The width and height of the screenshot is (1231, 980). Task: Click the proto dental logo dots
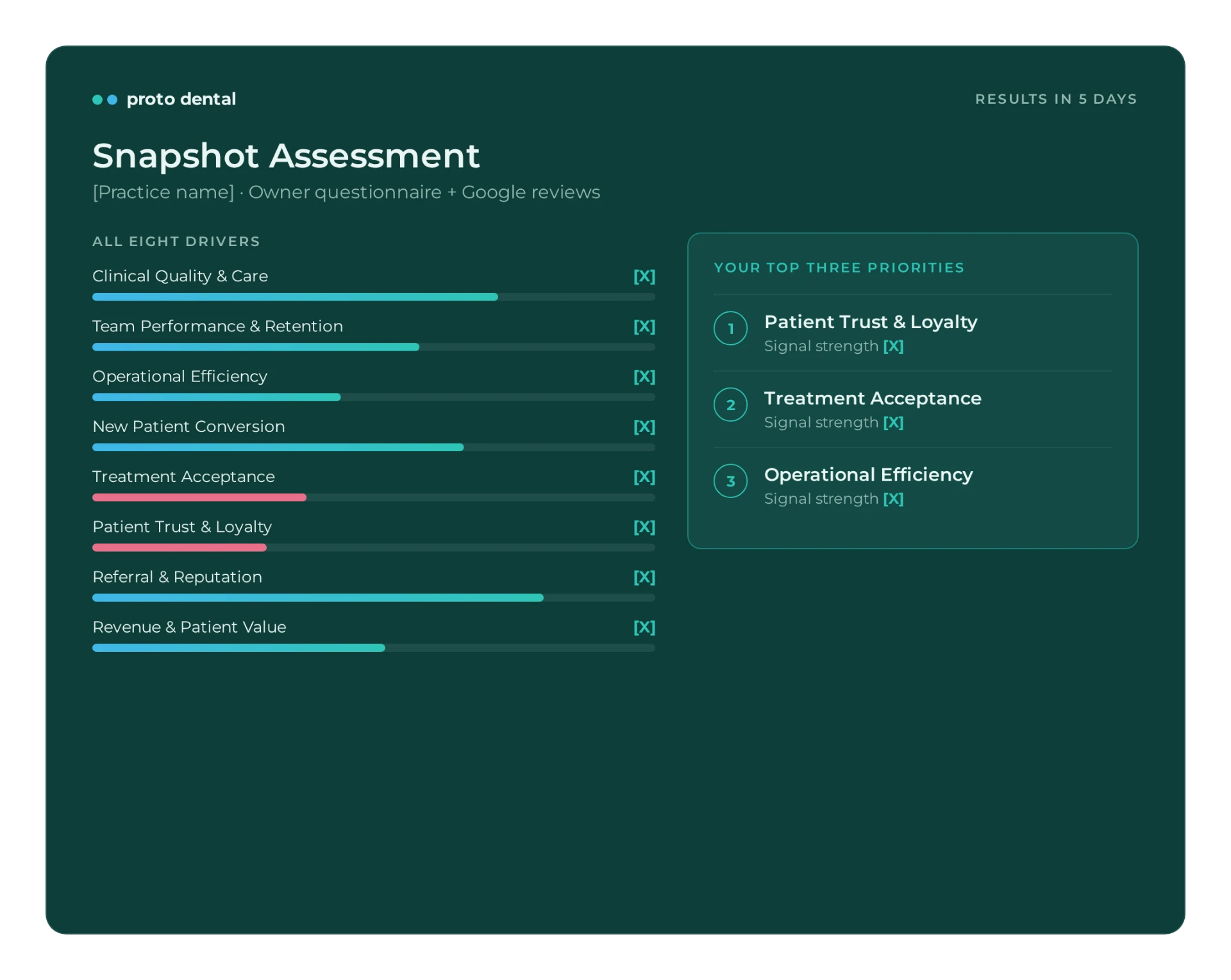[105, 99]
